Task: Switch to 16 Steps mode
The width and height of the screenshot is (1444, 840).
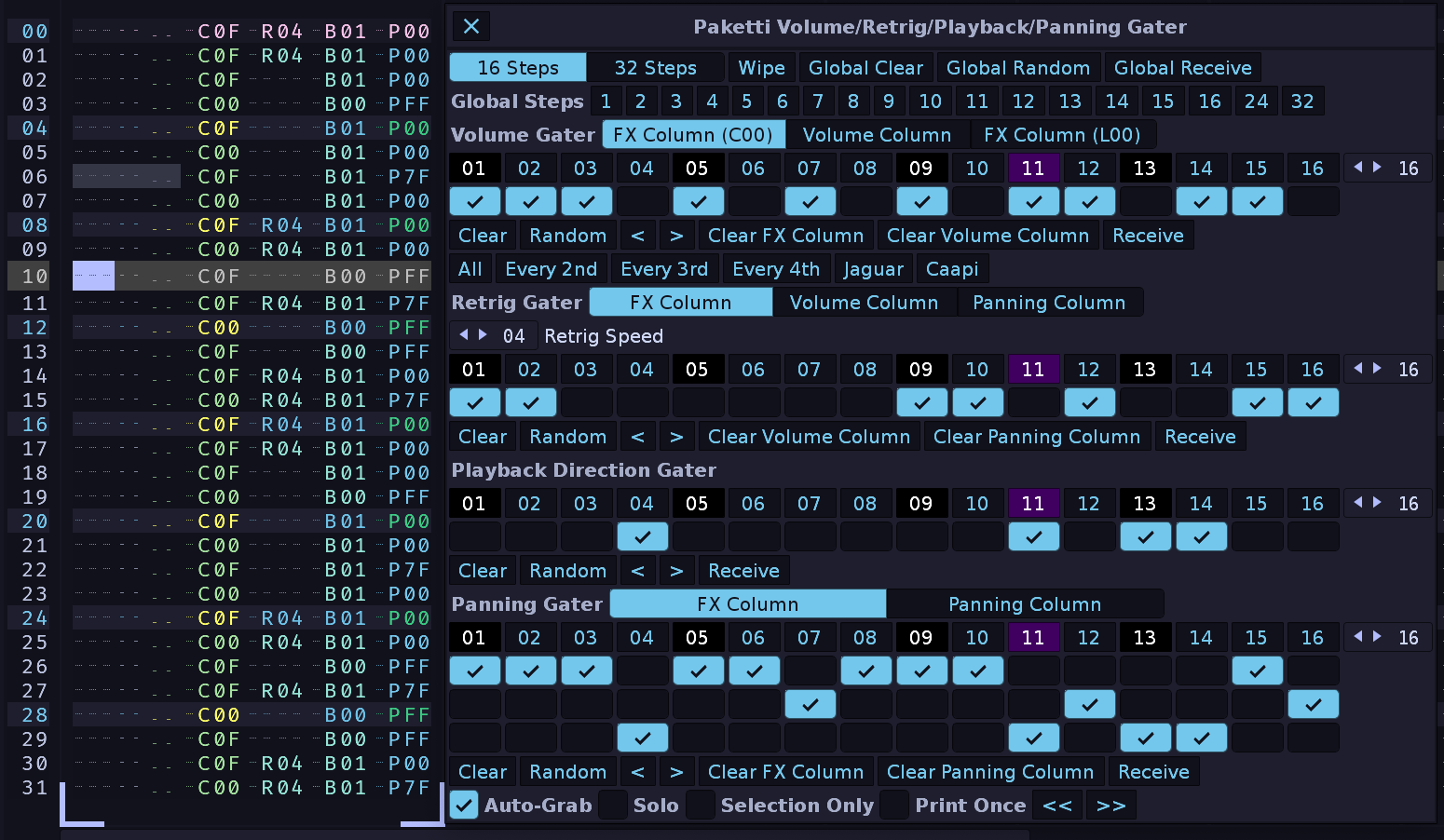Action: [x=518, y=68]
